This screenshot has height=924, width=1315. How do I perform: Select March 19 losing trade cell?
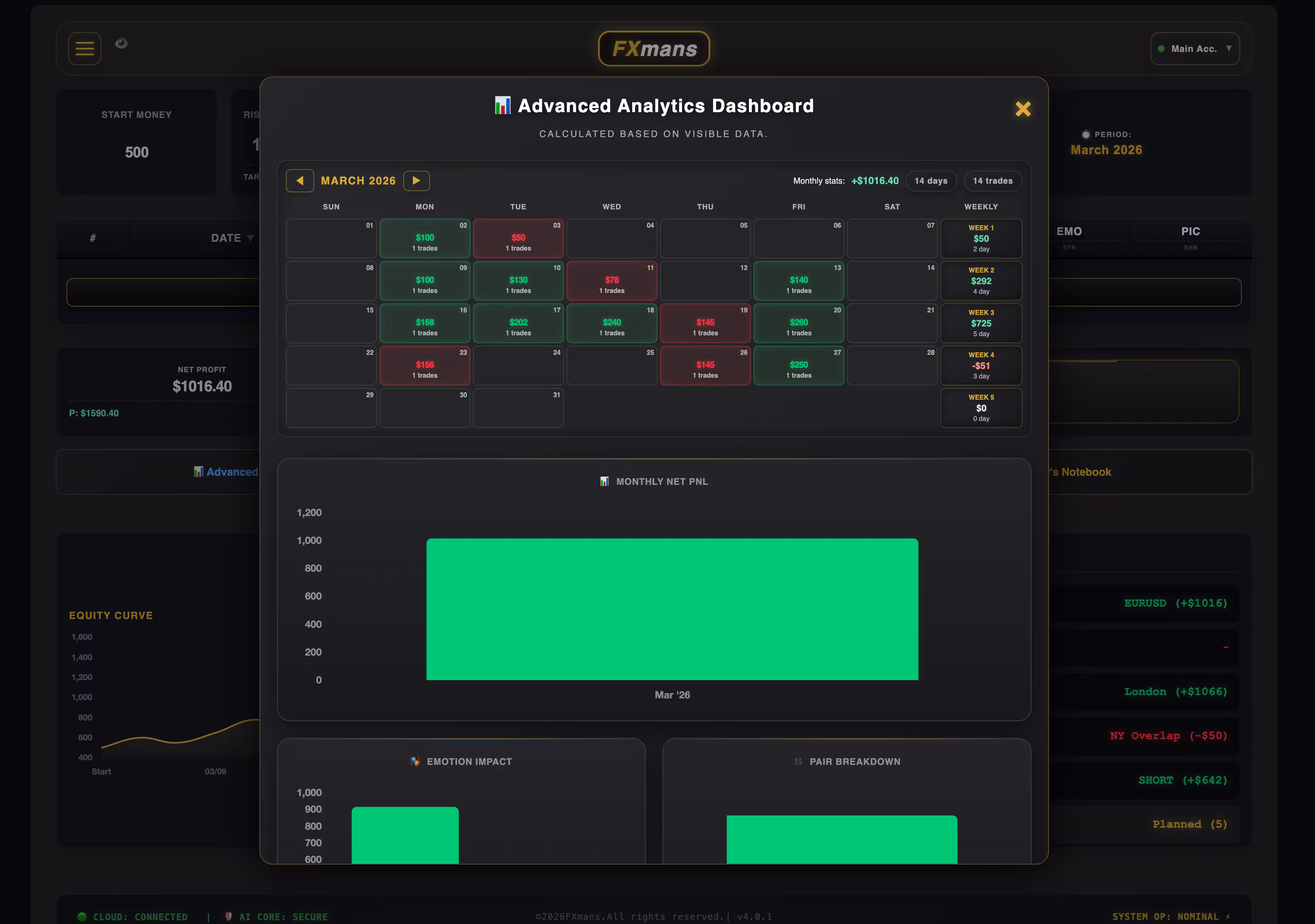[704, 324]
